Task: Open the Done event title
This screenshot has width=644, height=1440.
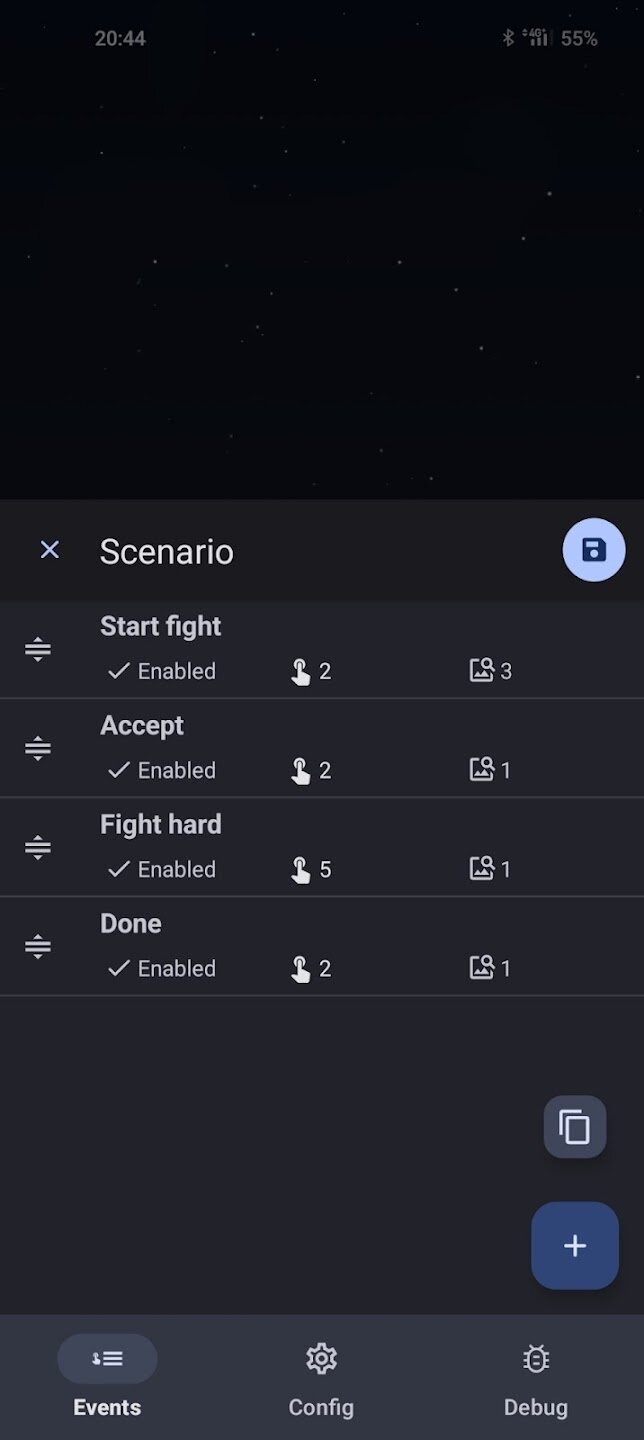Action: point(131,924)
